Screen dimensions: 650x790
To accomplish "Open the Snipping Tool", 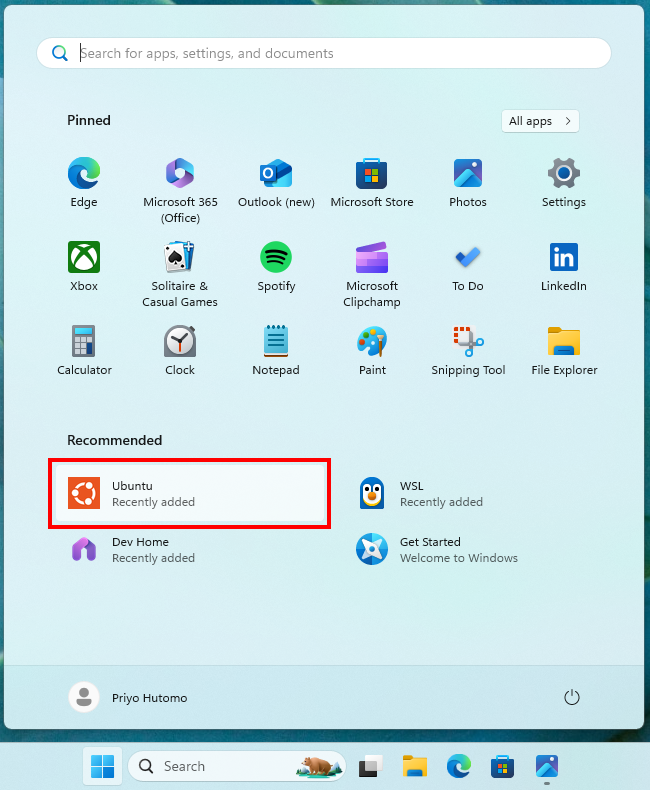I will coord(468,351).
